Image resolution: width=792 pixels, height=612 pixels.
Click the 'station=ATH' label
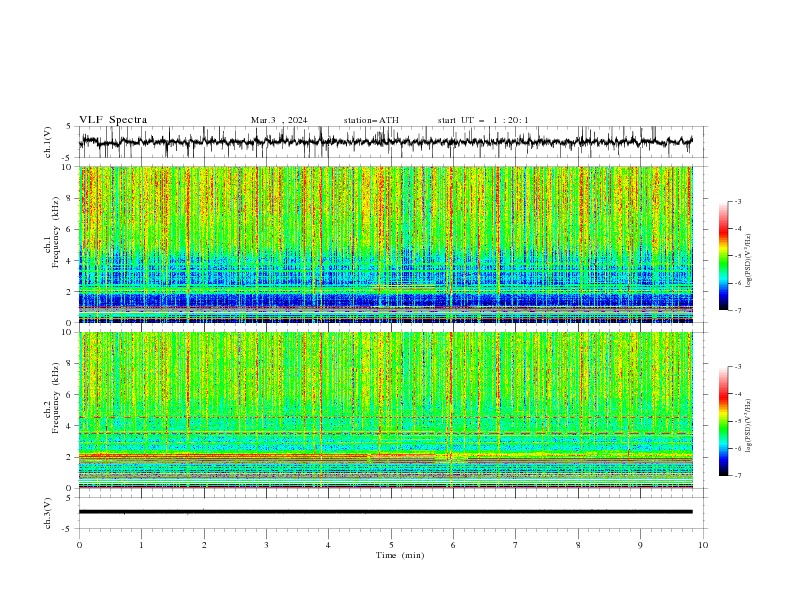(x=371, y=120)
